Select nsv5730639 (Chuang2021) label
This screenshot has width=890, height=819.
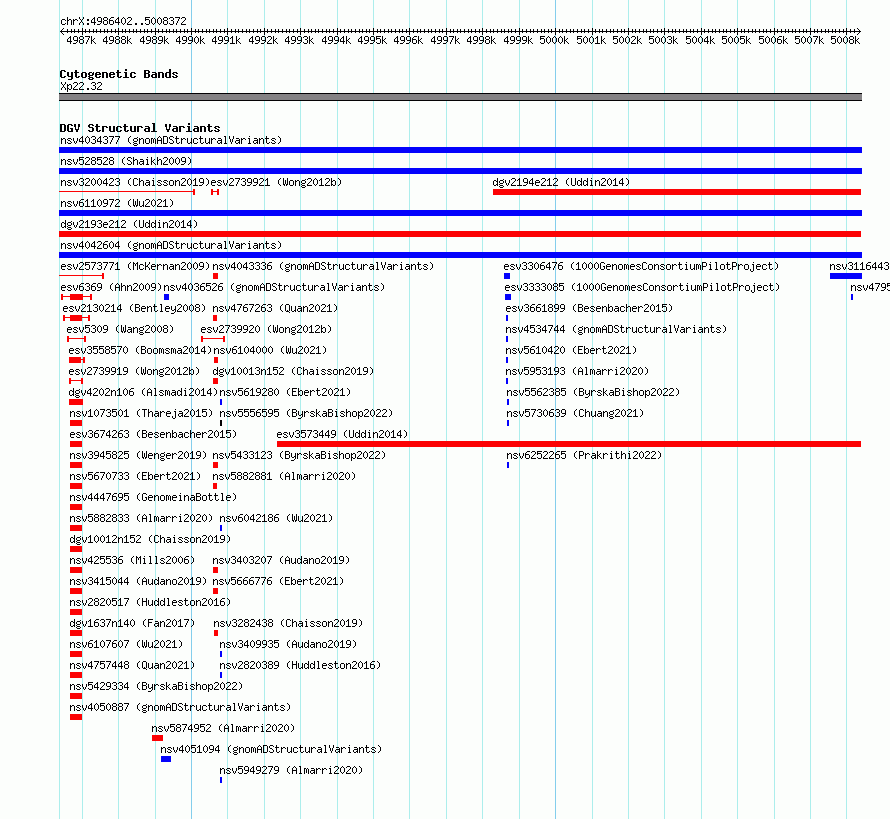click(x=575, y=413)
